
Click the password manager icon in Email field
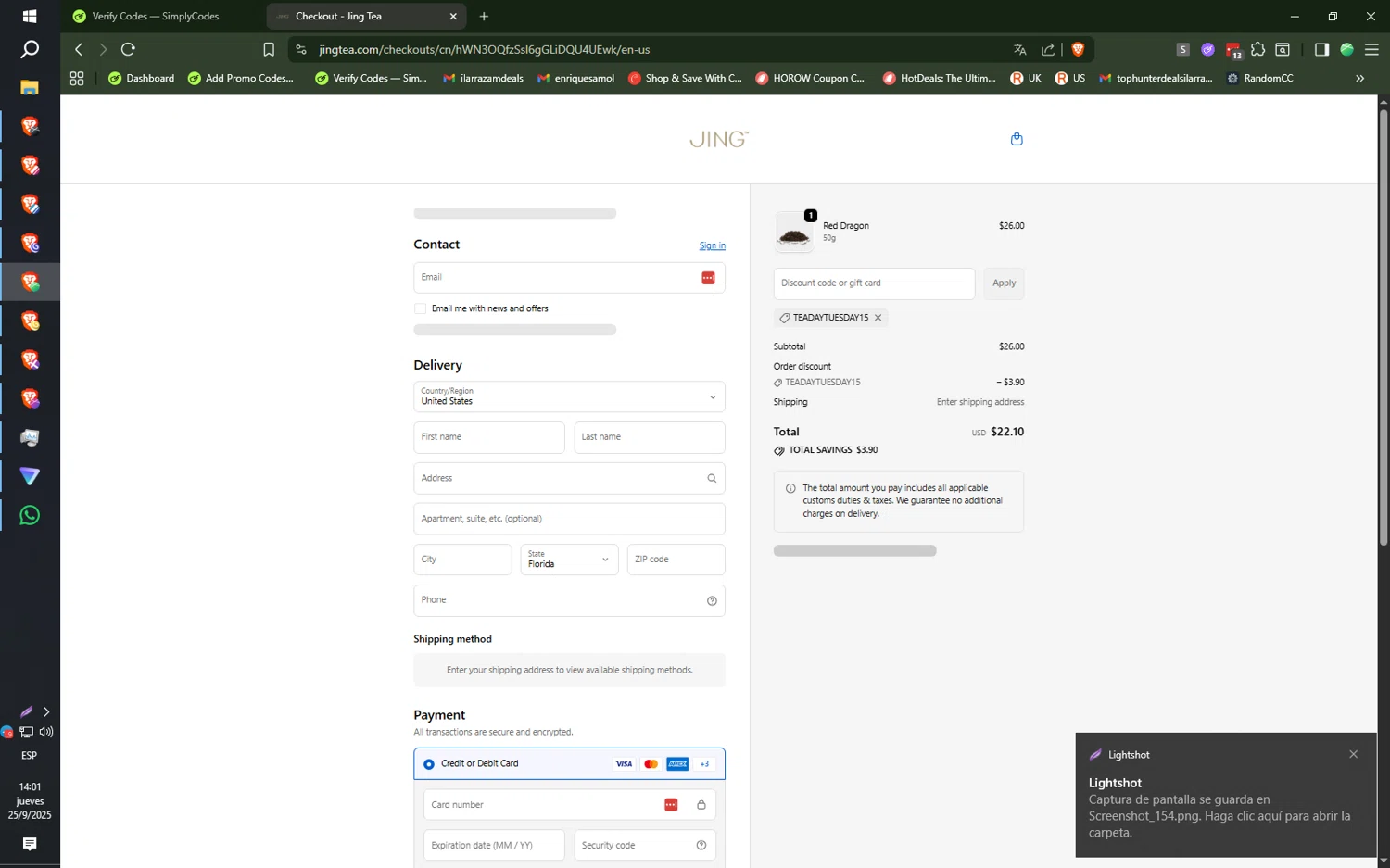tap(708, 278)
